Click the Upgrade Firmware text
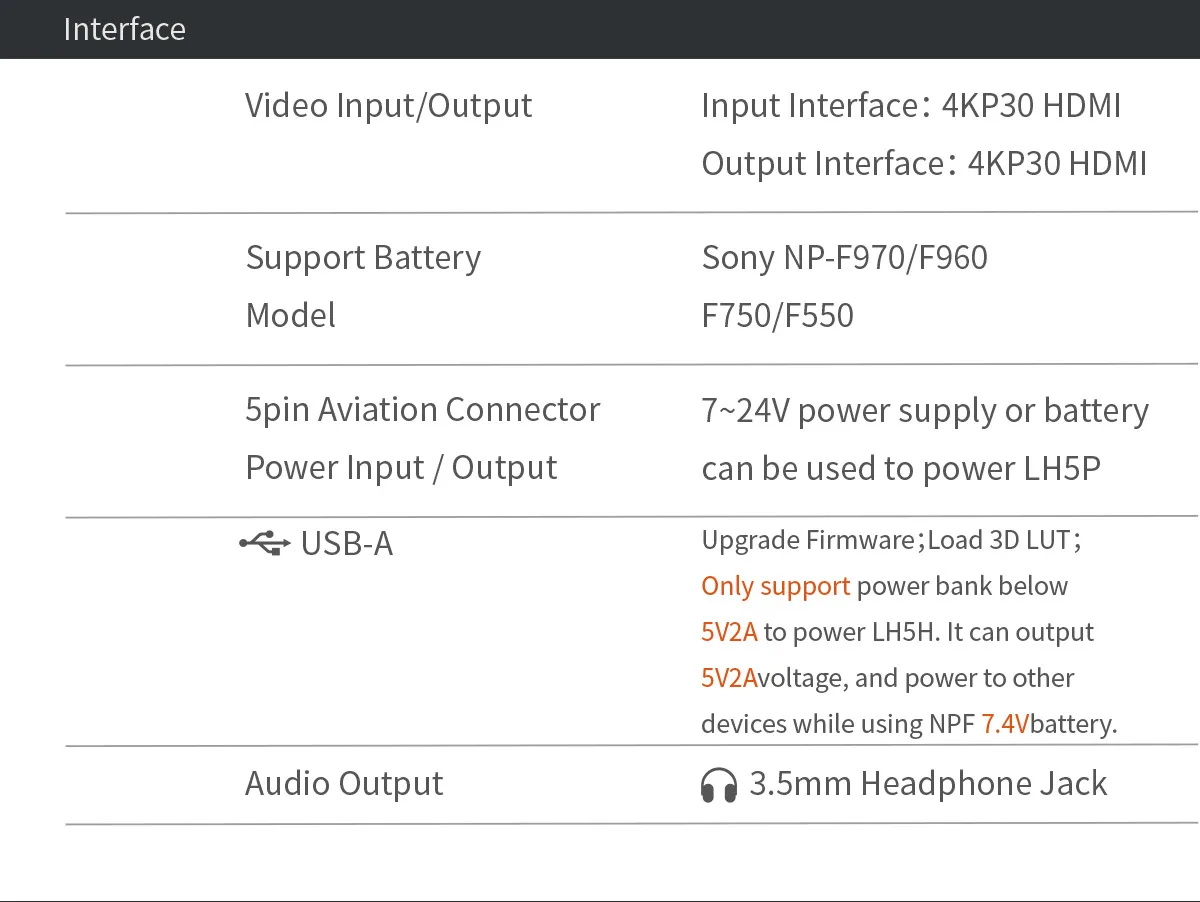The height and width of the screenshot is (902, 1200). (807, 541)
